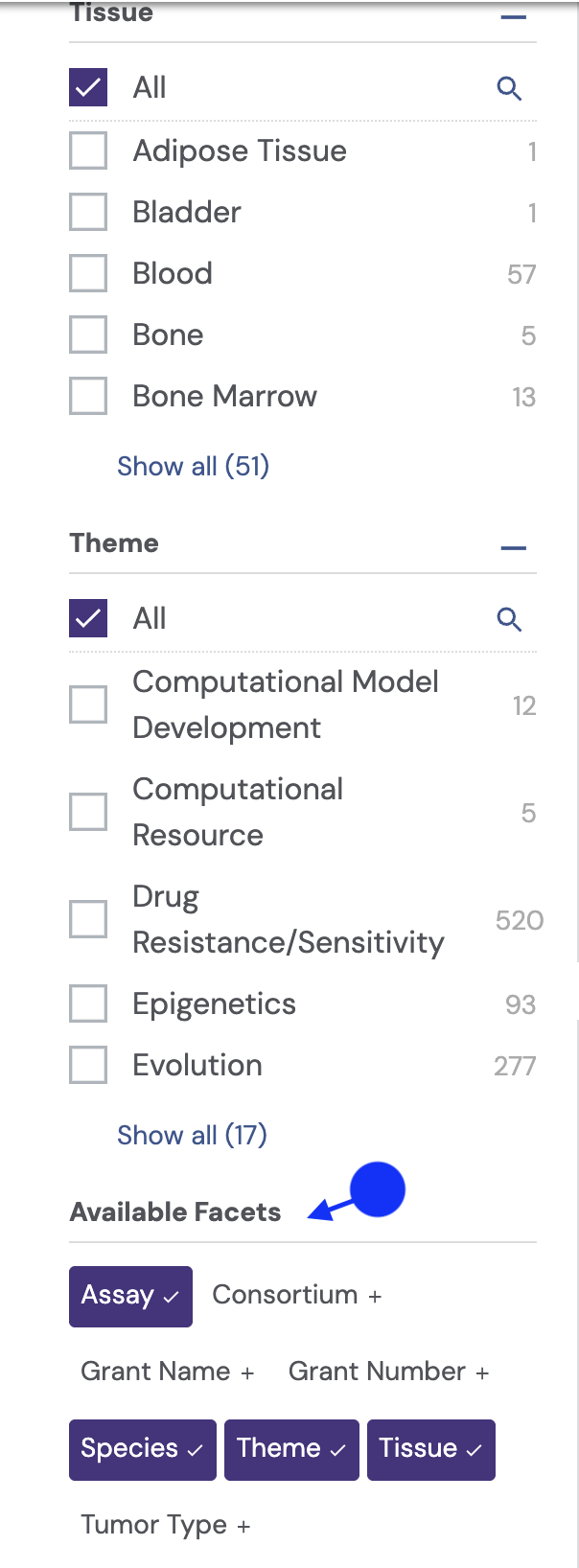Image resolution: width=579 pixels, height=1568 pixels.
Task: Select the Evolution theme
Action: click(87, 1065)
